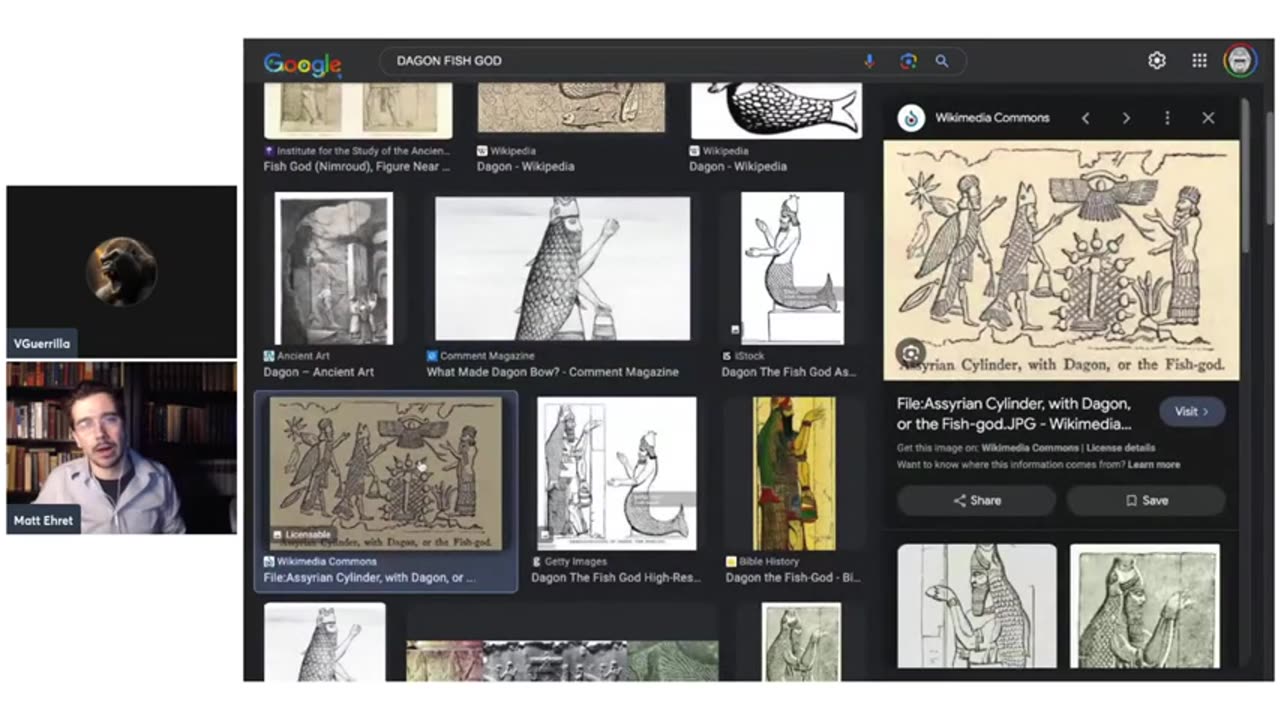Viewport: 1280px width, 720px height.
Task: Open the black fish drawing Wikipedia thumbnail
Action: pos(776,111)
